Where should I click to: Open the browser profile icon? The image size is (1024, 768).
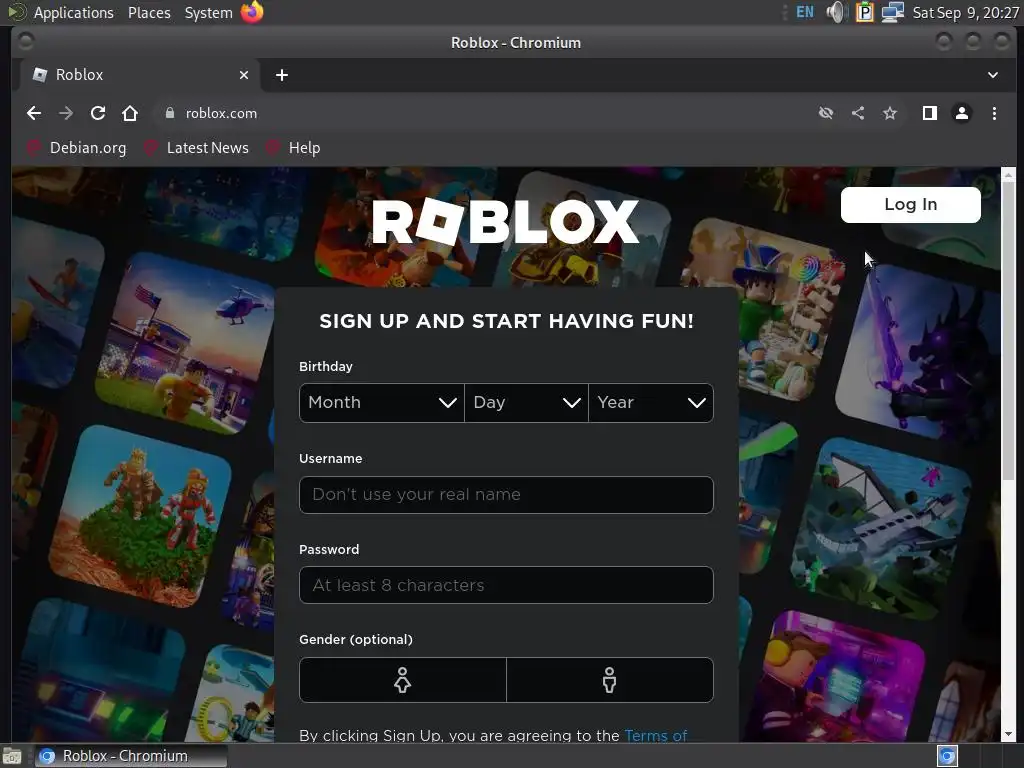coord(961,113)
